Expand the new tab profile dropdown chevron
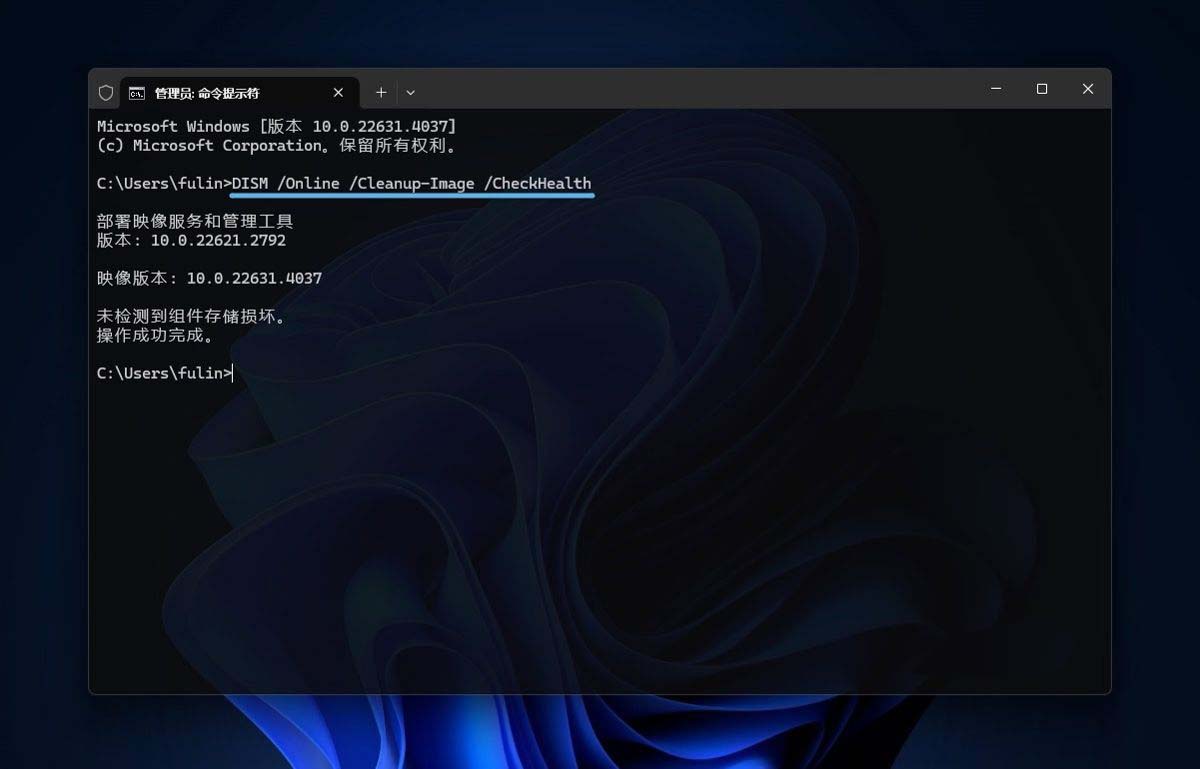This screenshot has height=769, width=1200. tap(410, 92)
